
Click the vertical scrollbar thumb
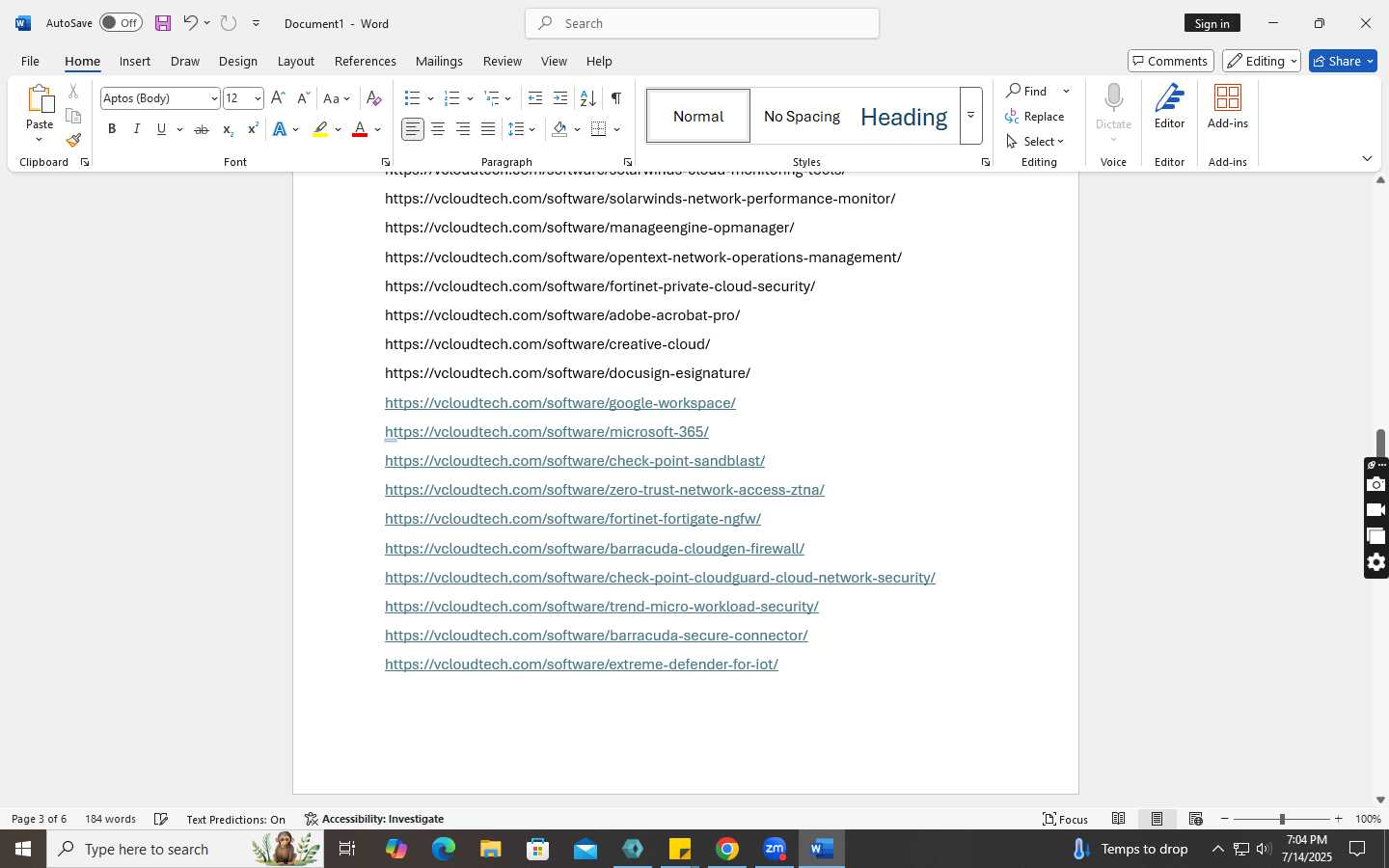[x=1380, y=444]
